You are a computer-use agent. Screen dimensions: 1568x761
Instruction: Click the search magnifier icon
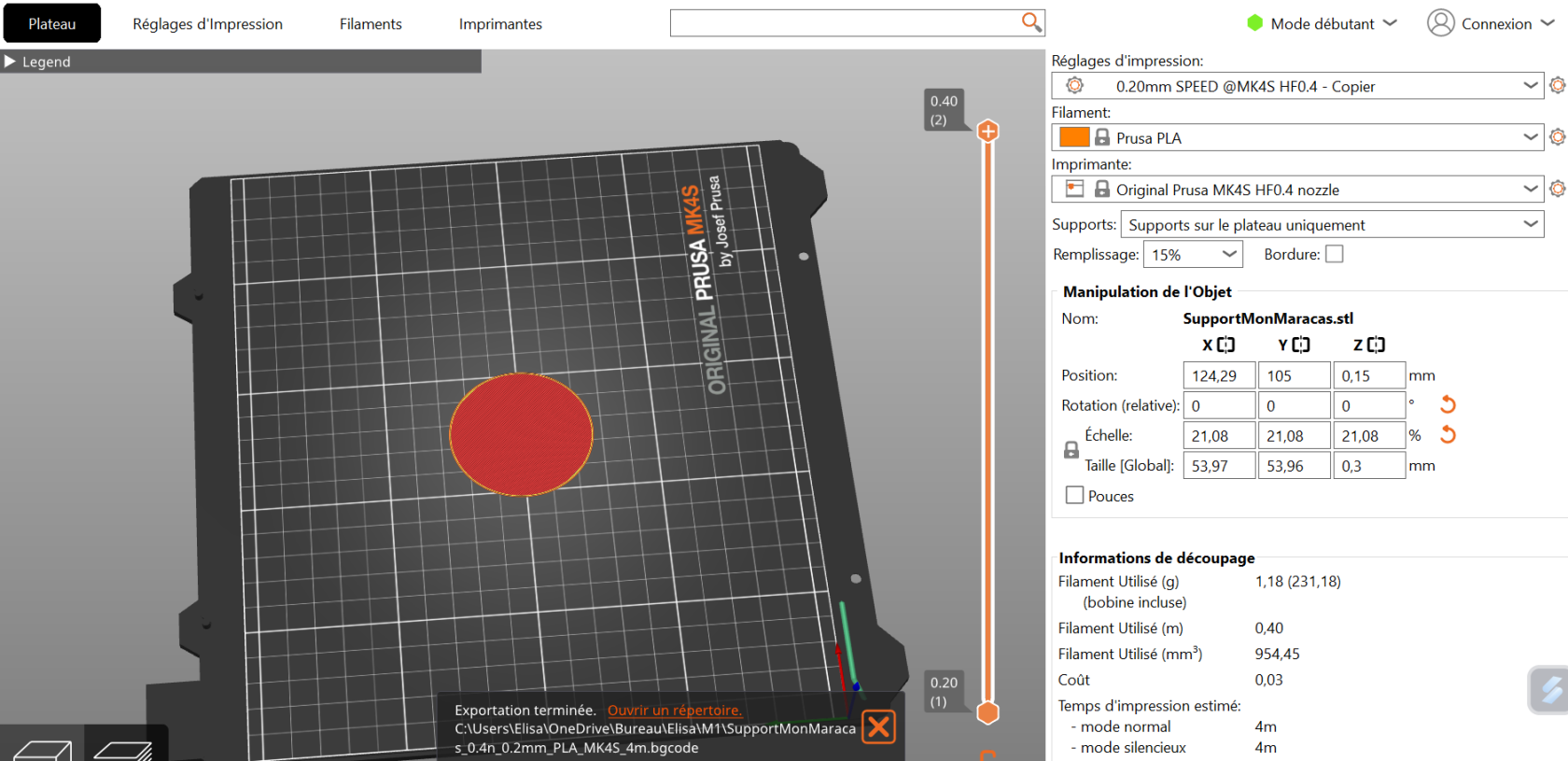tap(1030, 21)
